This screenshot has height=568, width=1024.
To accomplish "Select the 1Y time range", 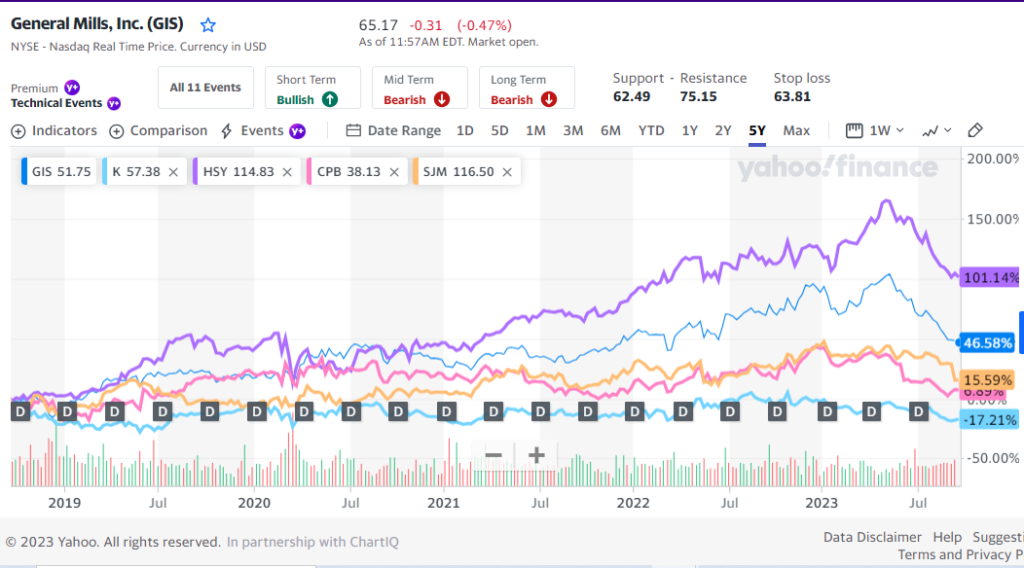I will point(690,131).
